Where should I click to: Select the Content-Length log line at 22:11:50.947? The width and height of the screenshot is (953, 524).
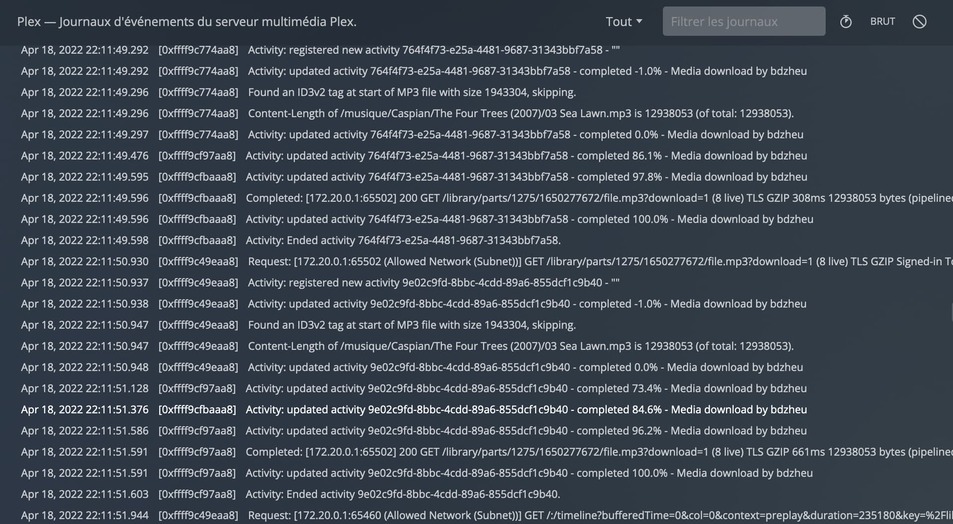tap(520, 346)
